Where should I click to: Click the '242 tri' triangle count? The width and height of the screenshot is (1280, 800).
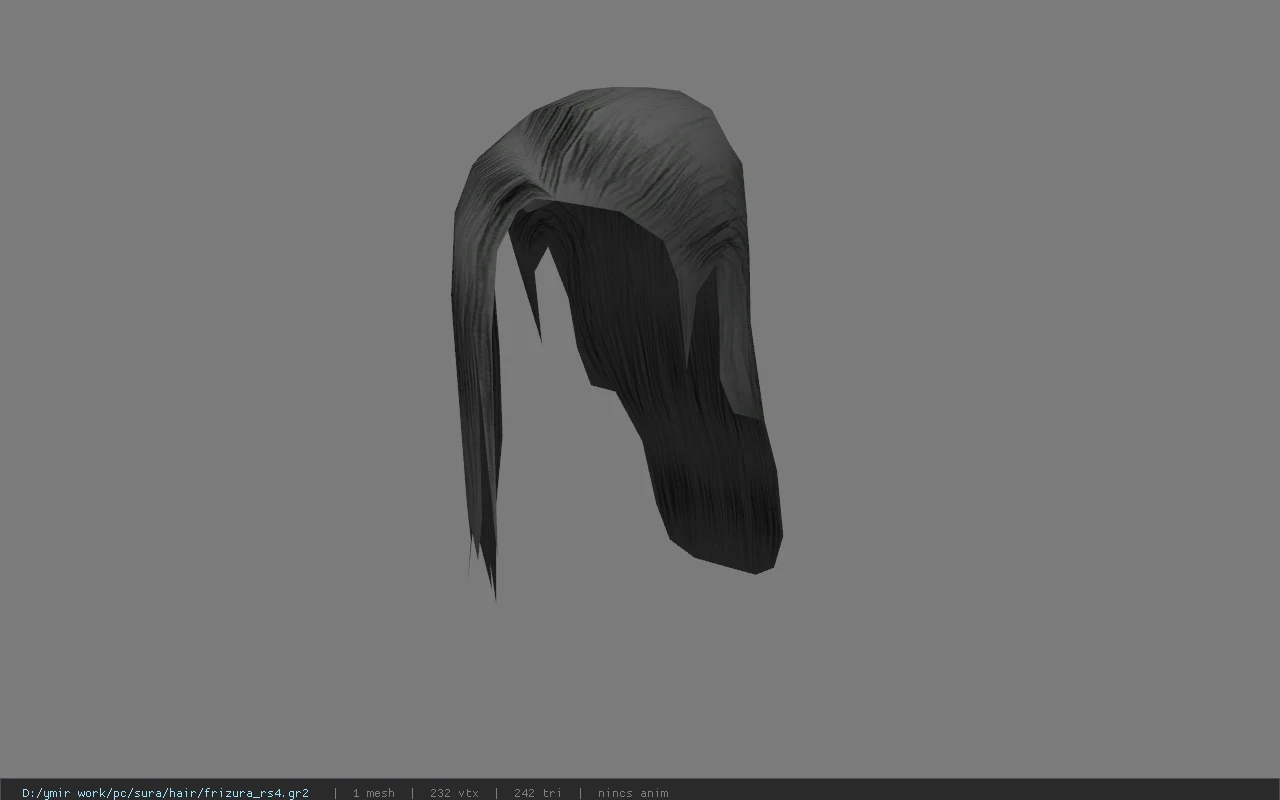coord(538,793)
